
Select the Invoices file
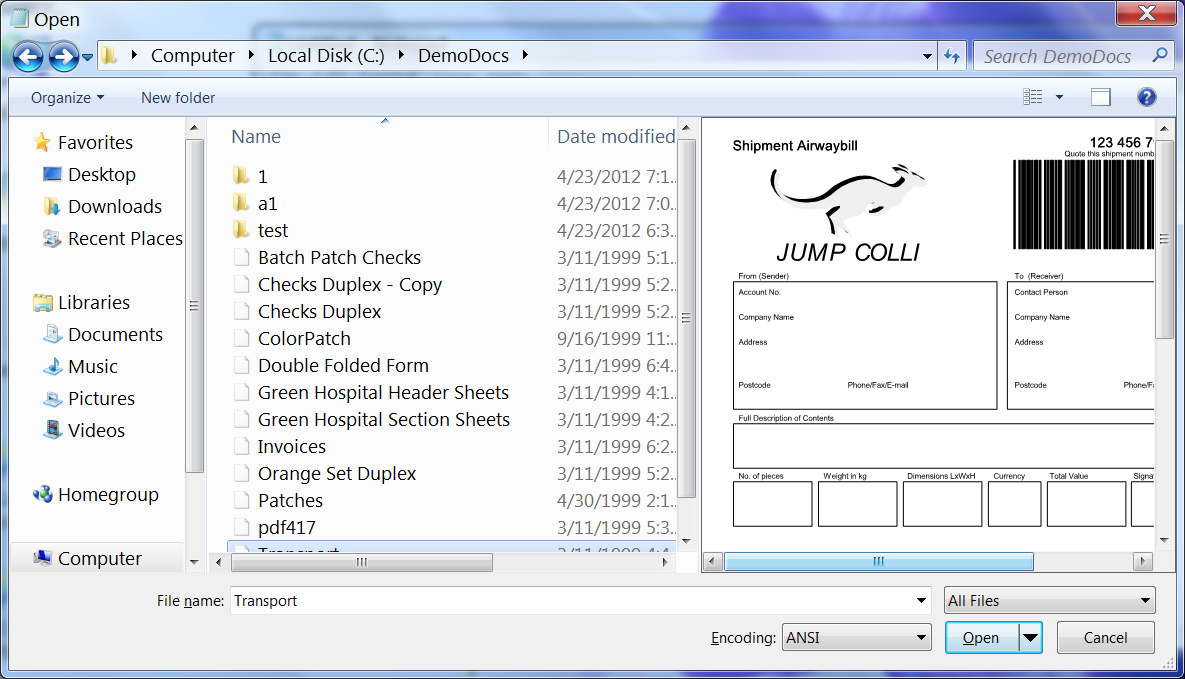pyautogui.click(x=291, y=445)
